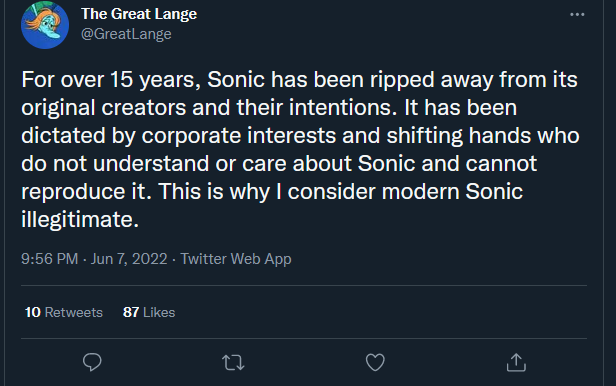
Task: Click the share upload-arrow icon
Action: 516,362
